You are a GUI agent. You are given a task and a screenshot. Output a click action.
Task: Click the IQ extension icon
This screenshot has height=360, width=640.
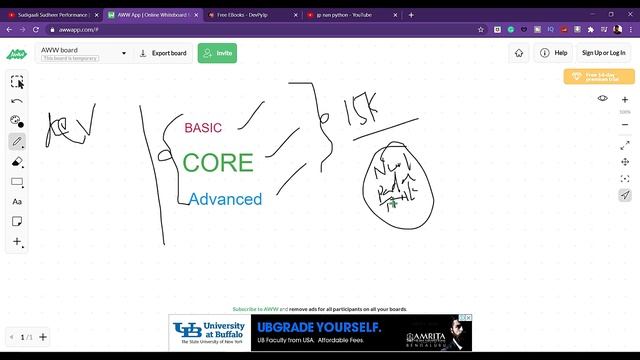point(551,29)
